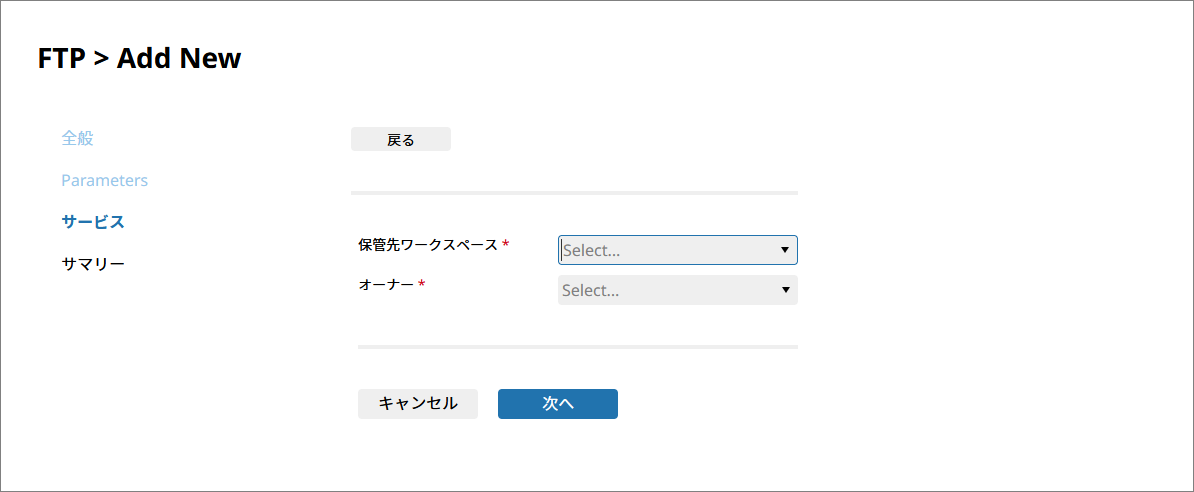Jump to the サマリー step
1194x492 pixels.
93,264
